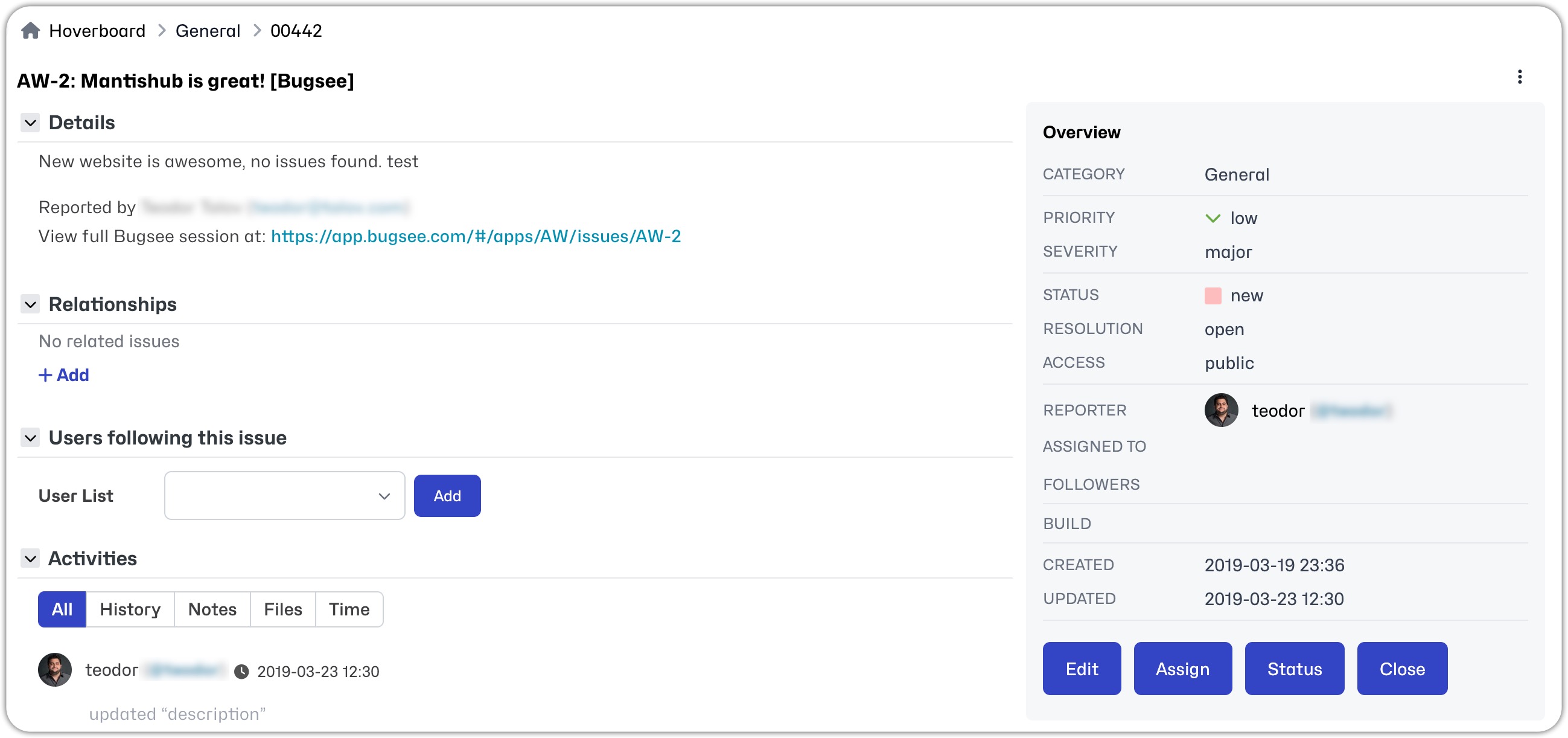This screenshot has height=738, width=1568.
Task: Click 'New website is awesome' description text
Action: 228,161
